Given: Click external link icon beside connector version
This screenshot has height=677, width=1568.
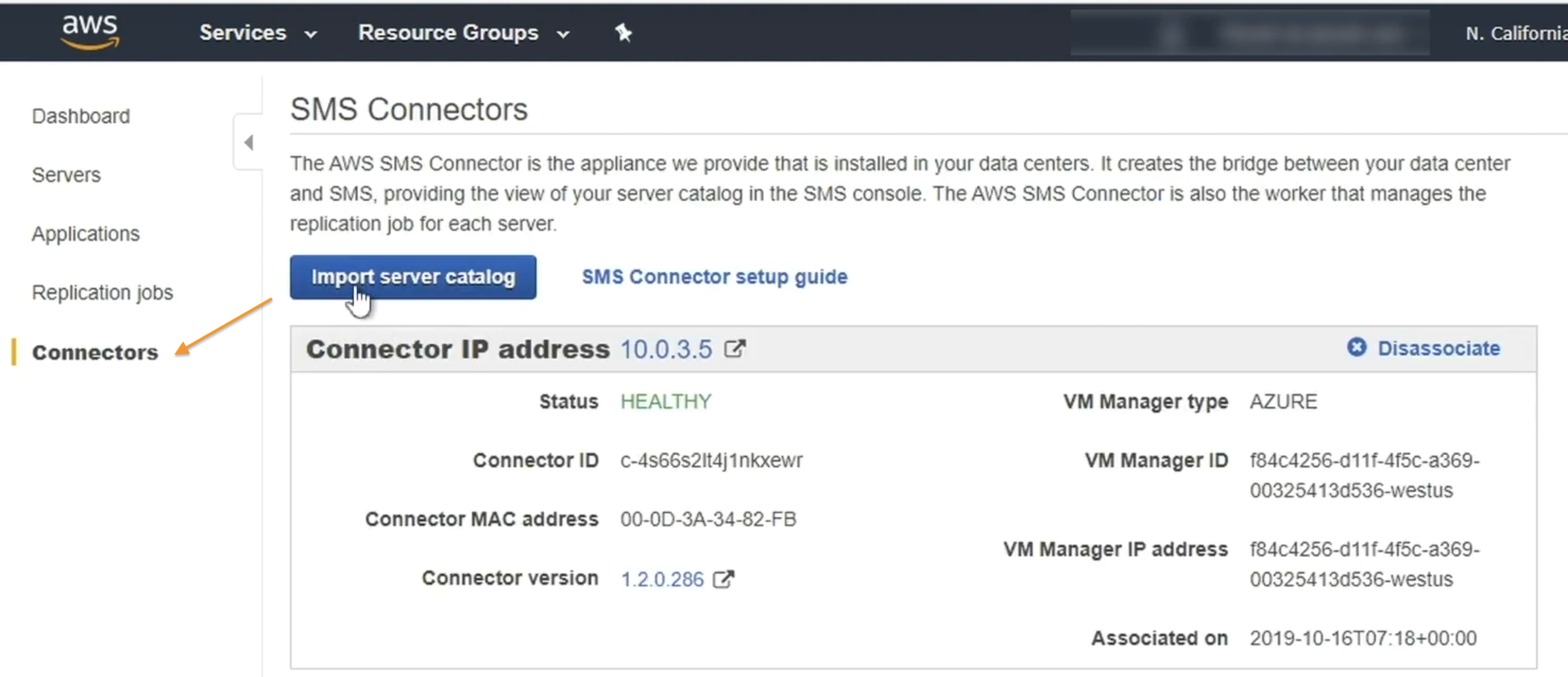Looking at the screenshot, I should pyautogui.click(x=723, y=579).
